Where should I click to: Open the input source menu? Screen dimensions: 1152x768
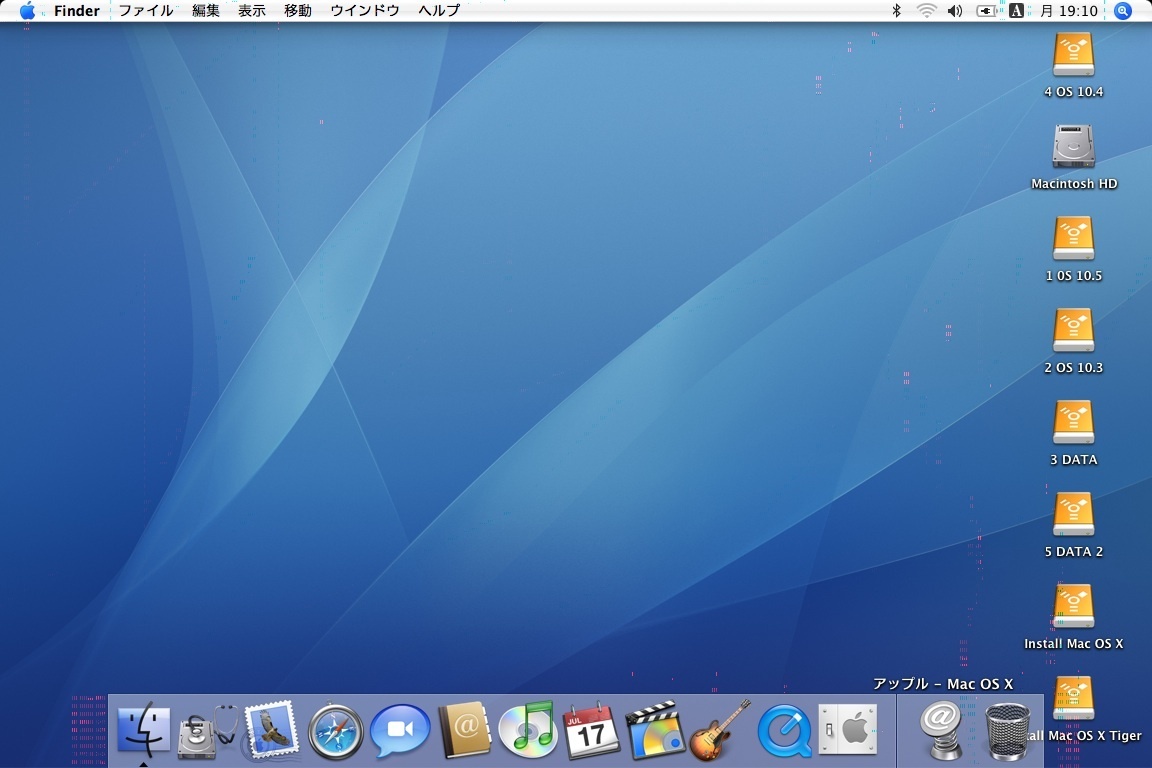[x=1016, y=10]
